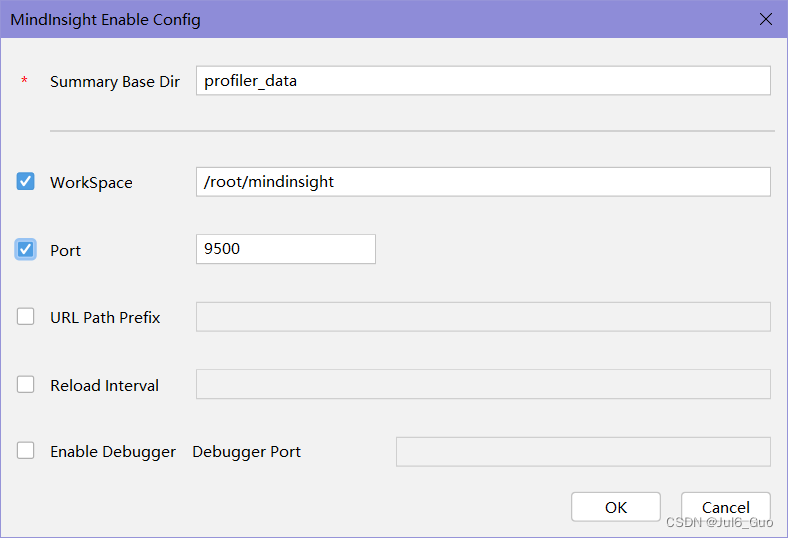
Task: Click the Debugger Port text field
Action: click(583, 452)
